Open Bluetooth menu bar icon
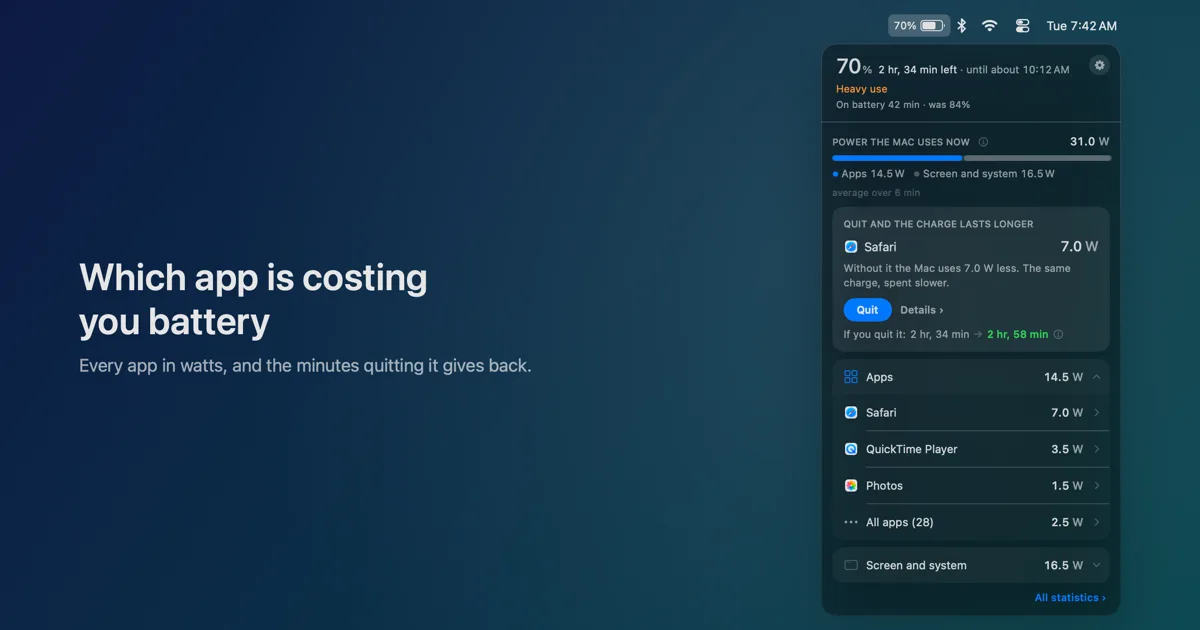Image resolution: width=1200 pixels, height=630 pixels. click(961, 26)
